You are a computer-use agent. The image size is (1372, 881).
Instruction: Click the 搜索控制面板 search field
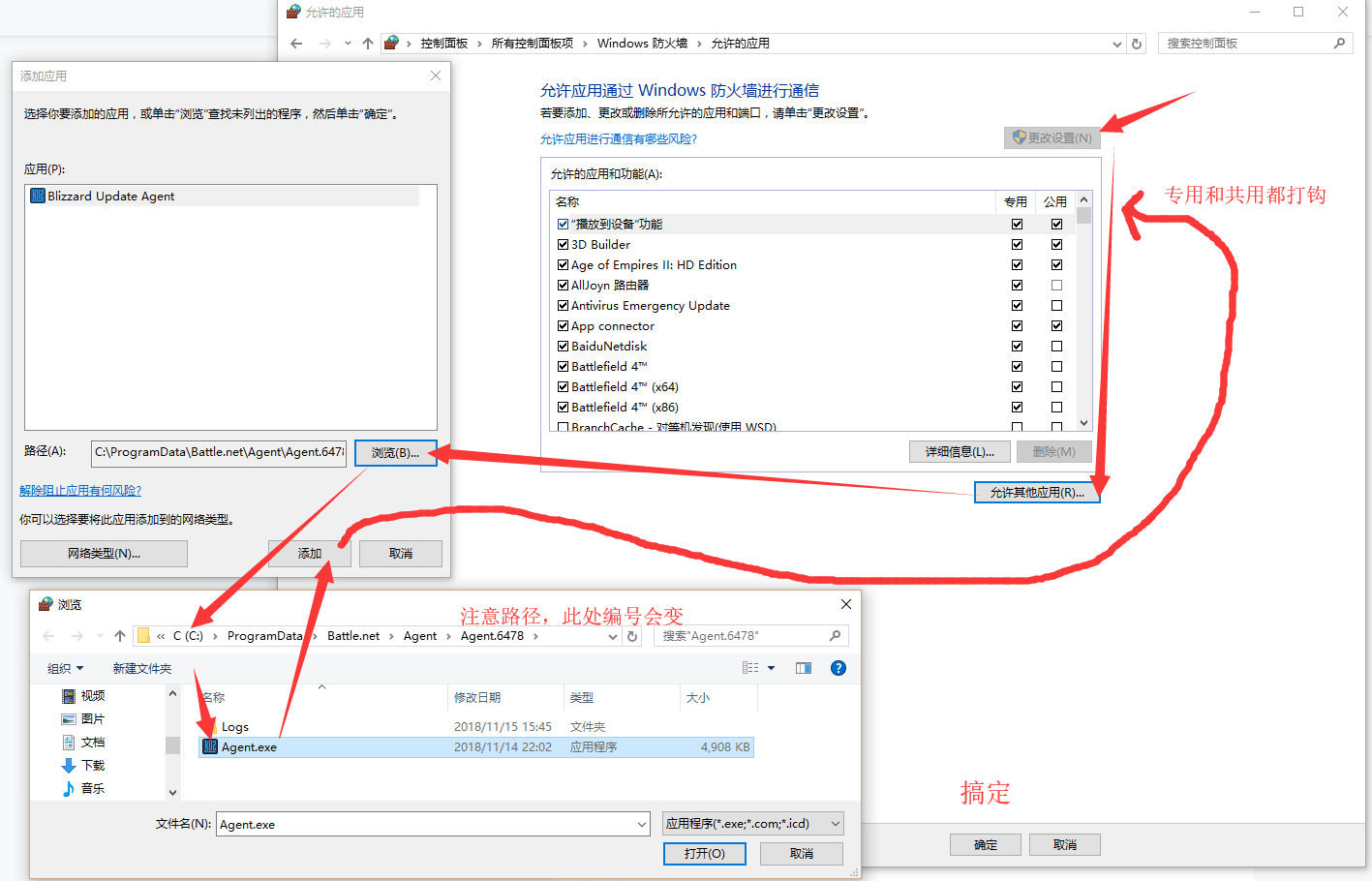[x=1256, y=44]
